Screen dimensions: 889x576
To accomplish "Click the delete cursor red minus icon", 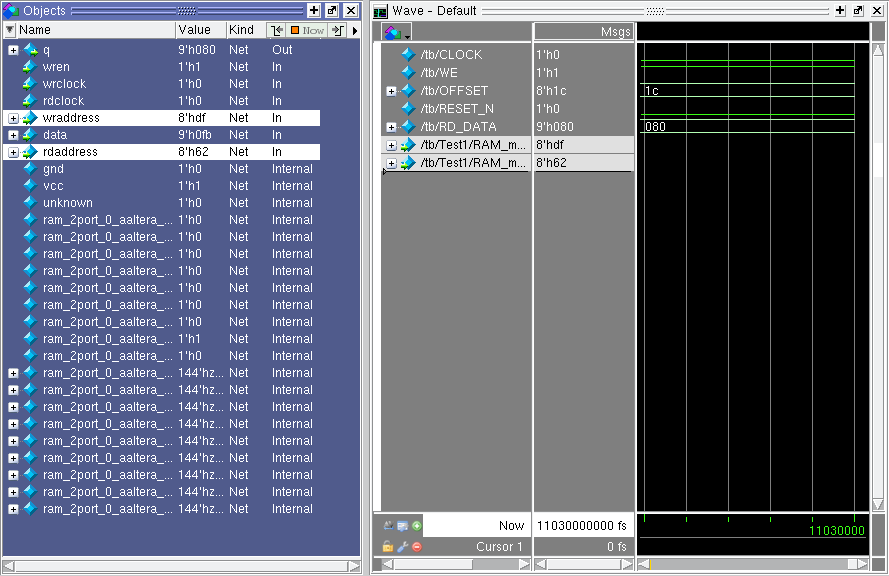I will (x=416, y=547).
